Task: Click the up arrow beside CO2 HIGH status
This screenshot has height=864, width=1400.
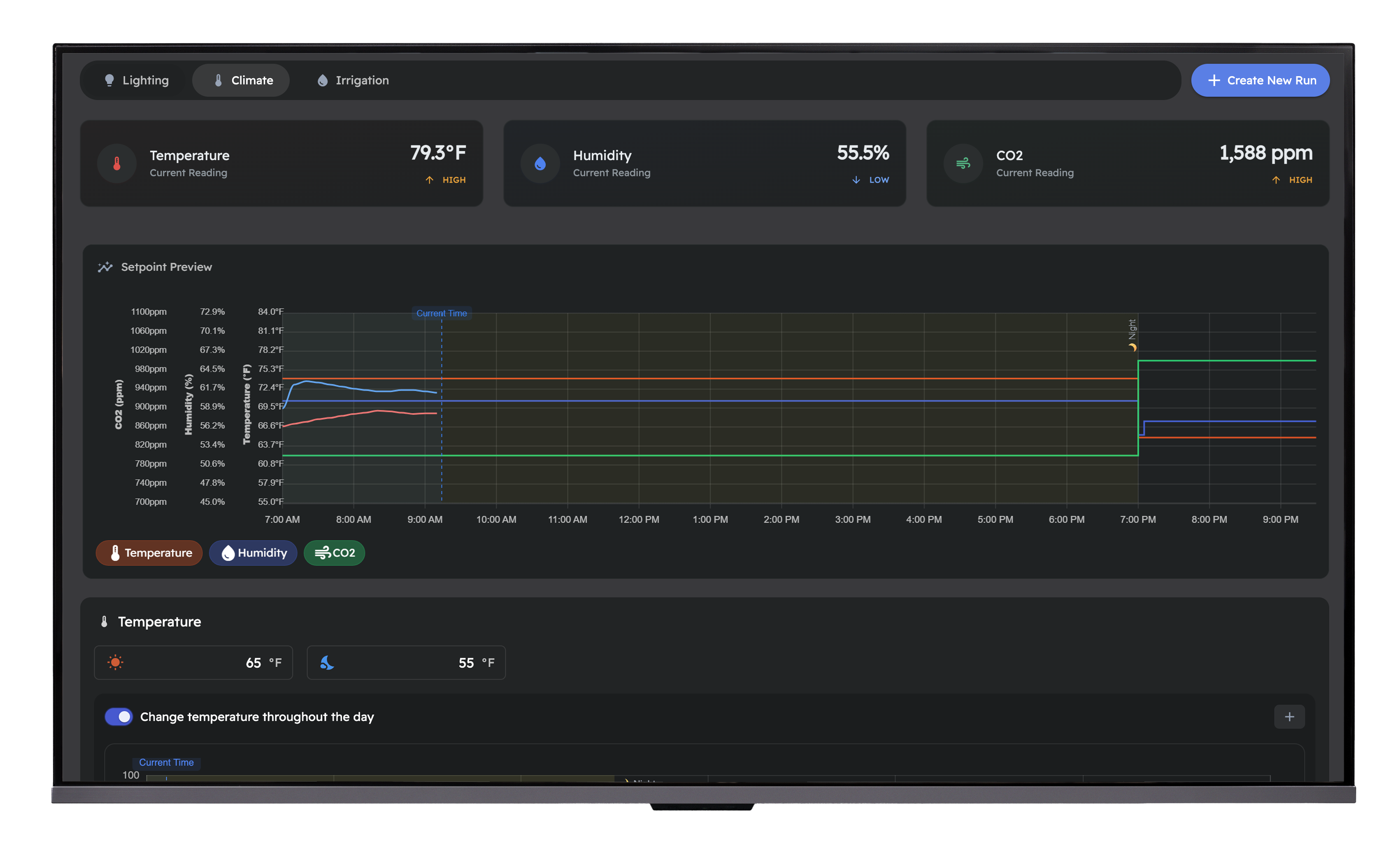Action: click(1276, 180)
